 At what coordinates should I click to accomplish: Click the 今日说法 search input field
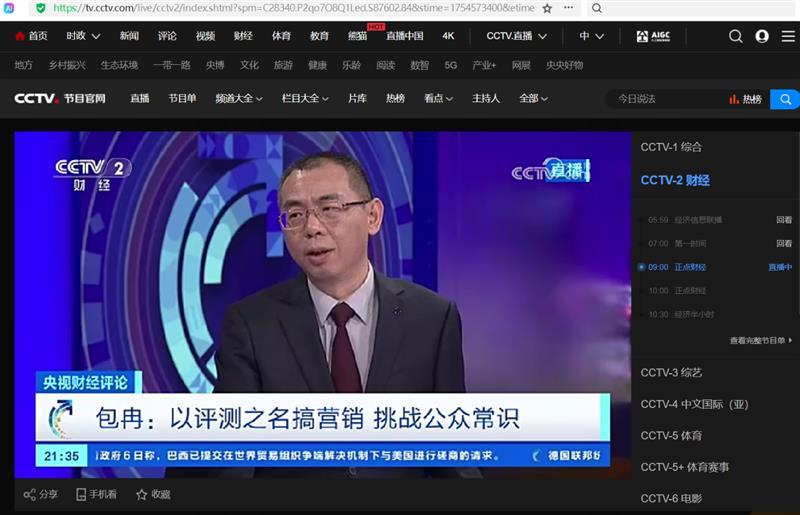668,99
